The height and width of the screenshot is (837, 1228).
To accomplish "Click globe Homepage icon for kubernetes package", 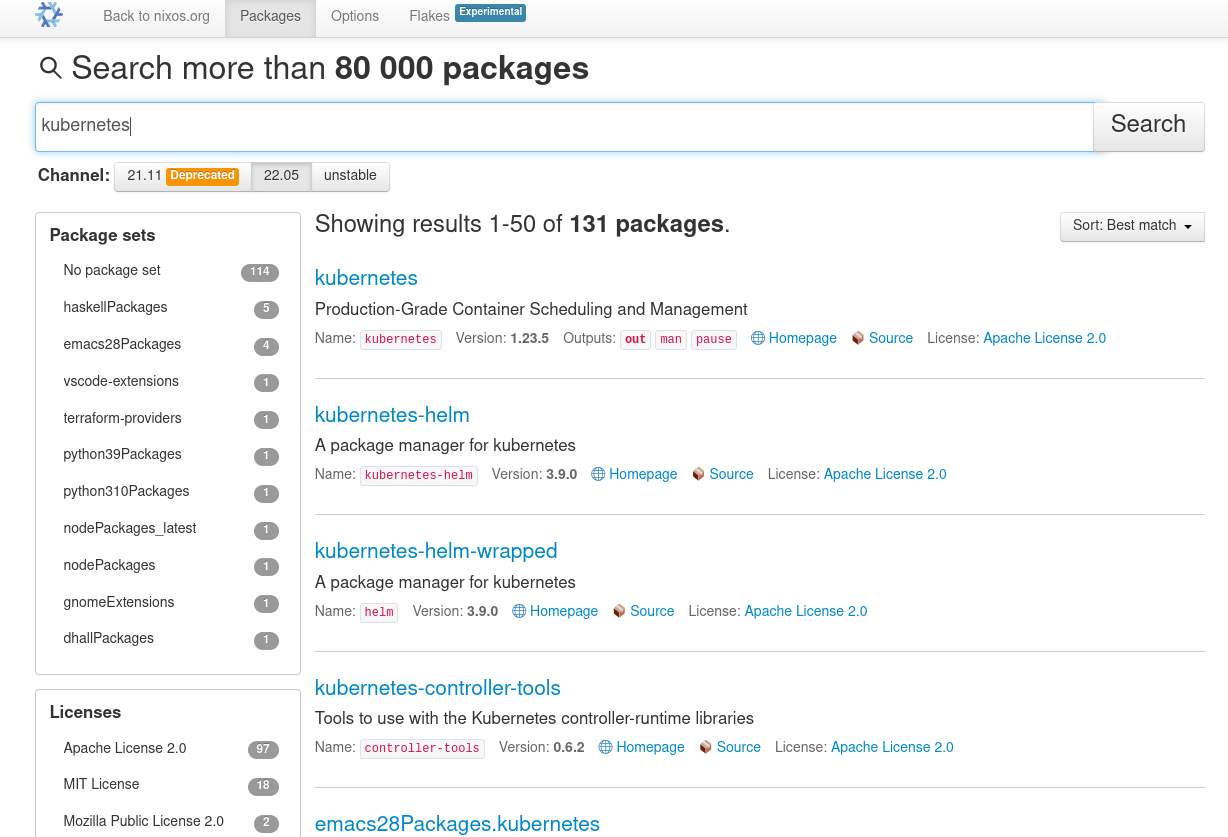I will pyautogui.click(x=758, y=339).
